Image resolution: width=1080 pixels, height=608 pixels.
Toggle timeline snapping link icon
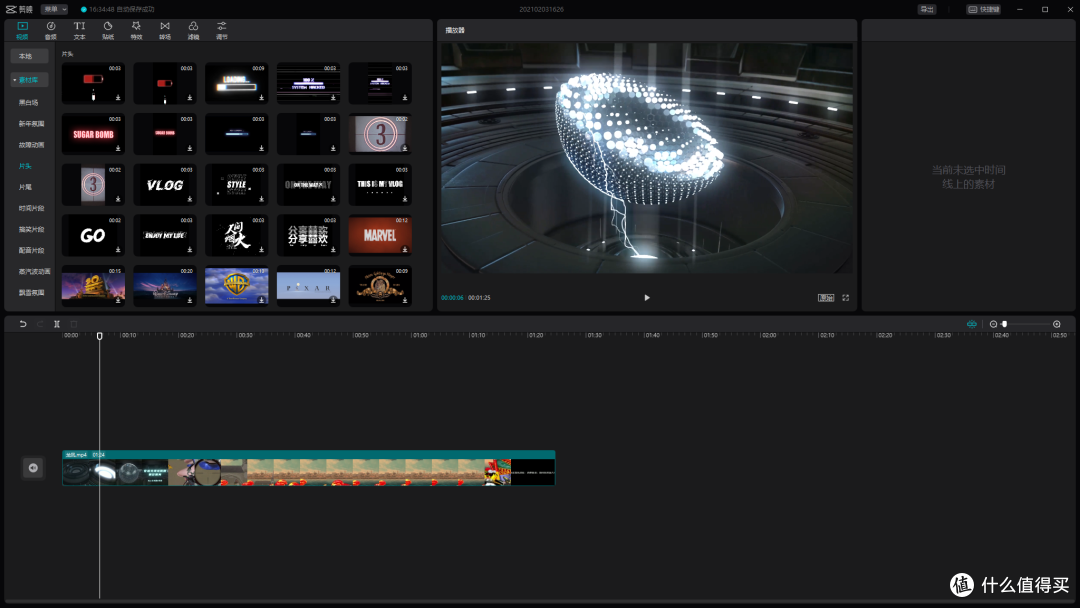tap(971, 324)
